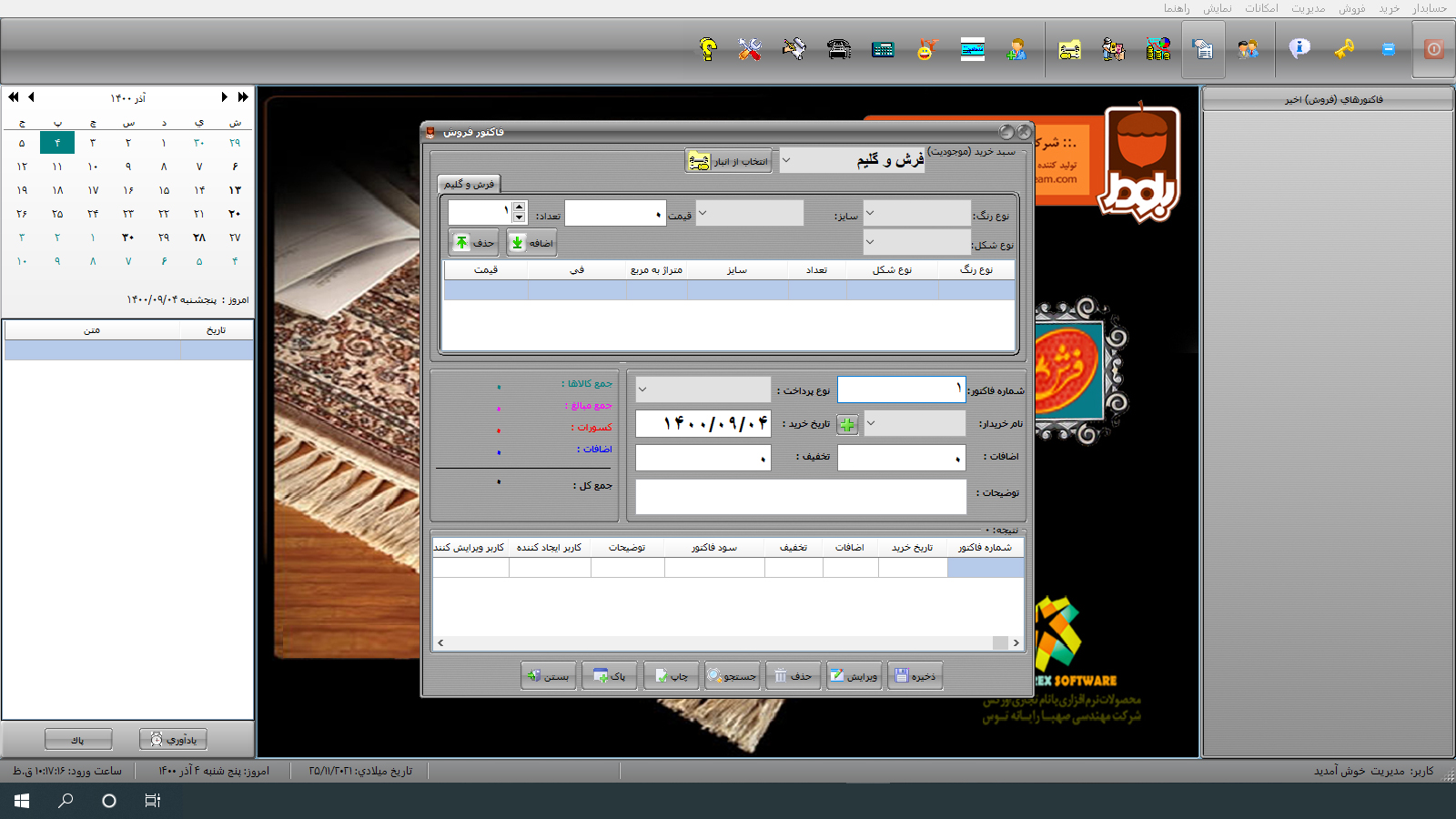
Task: Click the توضیحات description text field
Action: tap(801, 497)
